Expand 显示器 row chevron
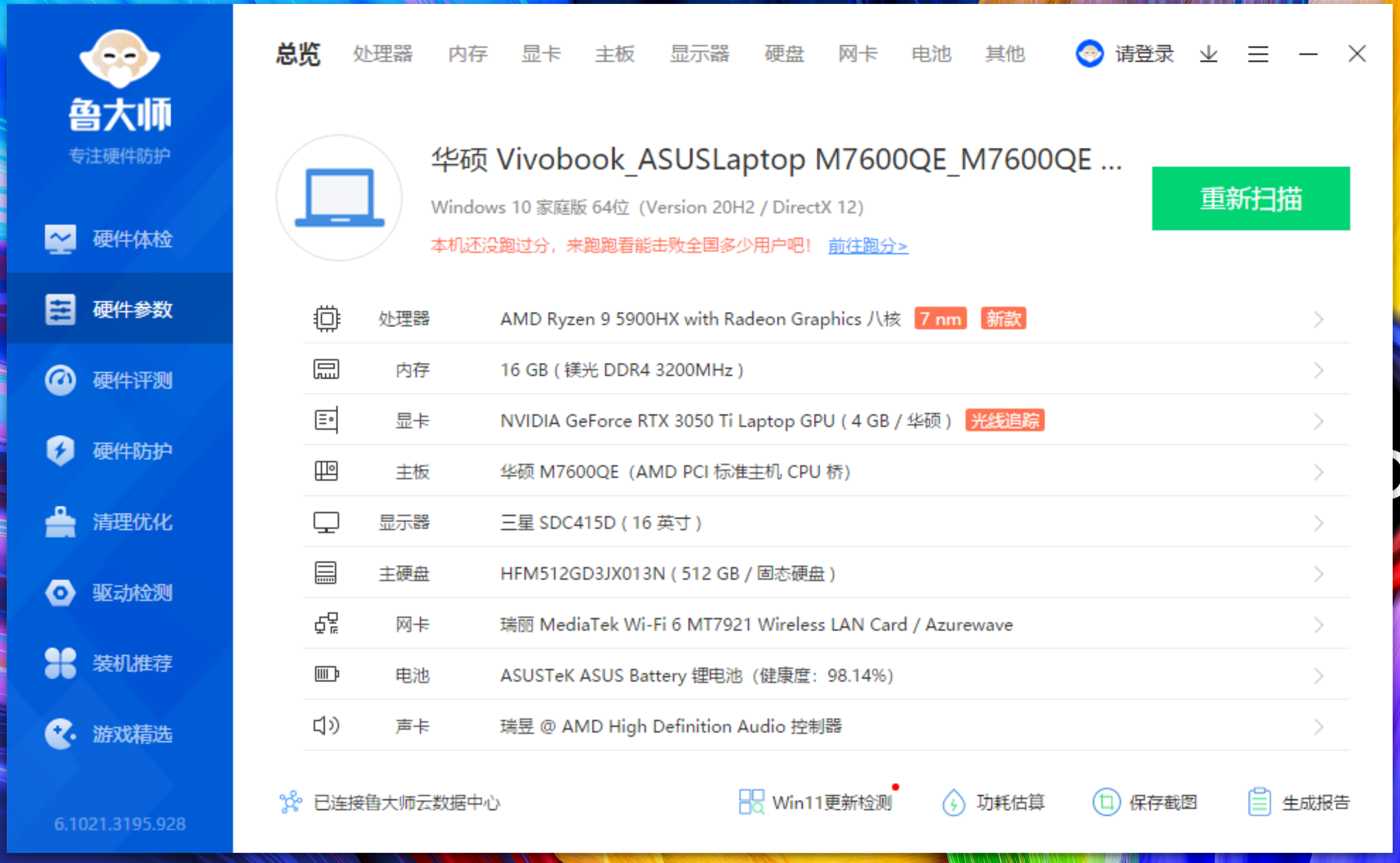Viewport: 1400px width, 863px height. pos(1319,523)
